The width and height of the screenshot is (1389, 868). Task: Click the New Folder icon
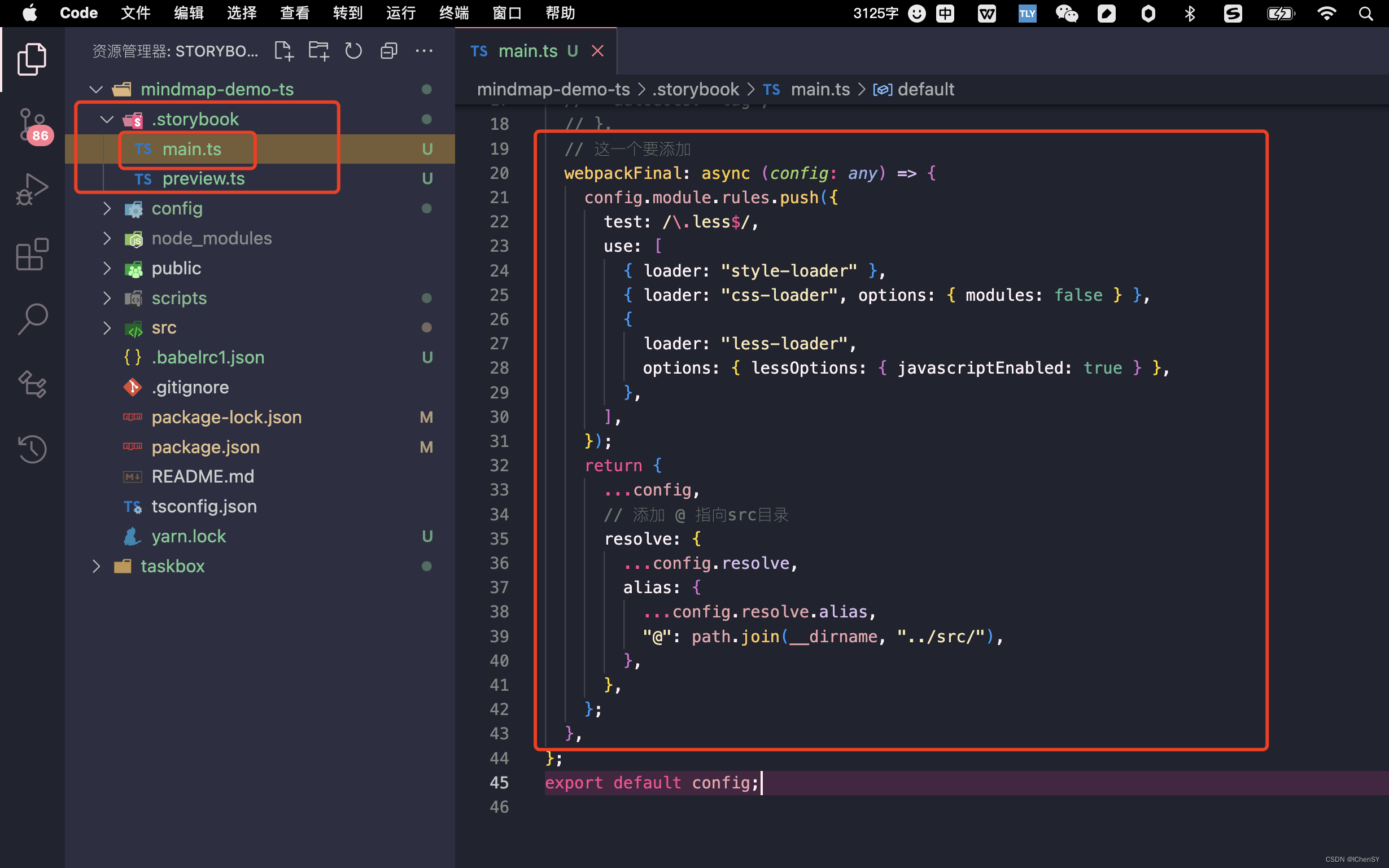318,51
